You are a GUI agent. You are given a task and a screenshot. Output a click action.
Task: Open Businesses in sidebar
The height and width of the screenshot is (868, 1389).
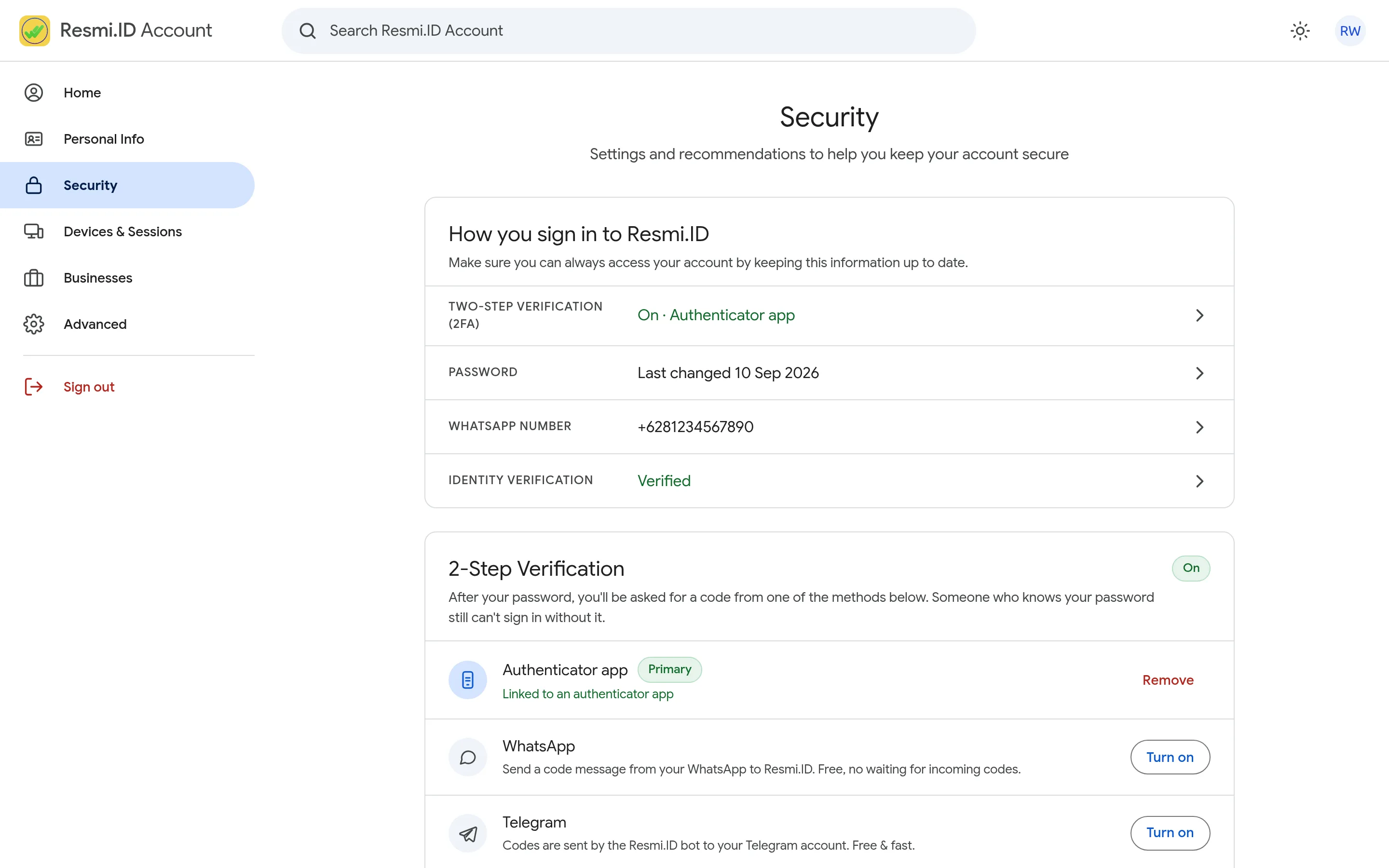127,278
